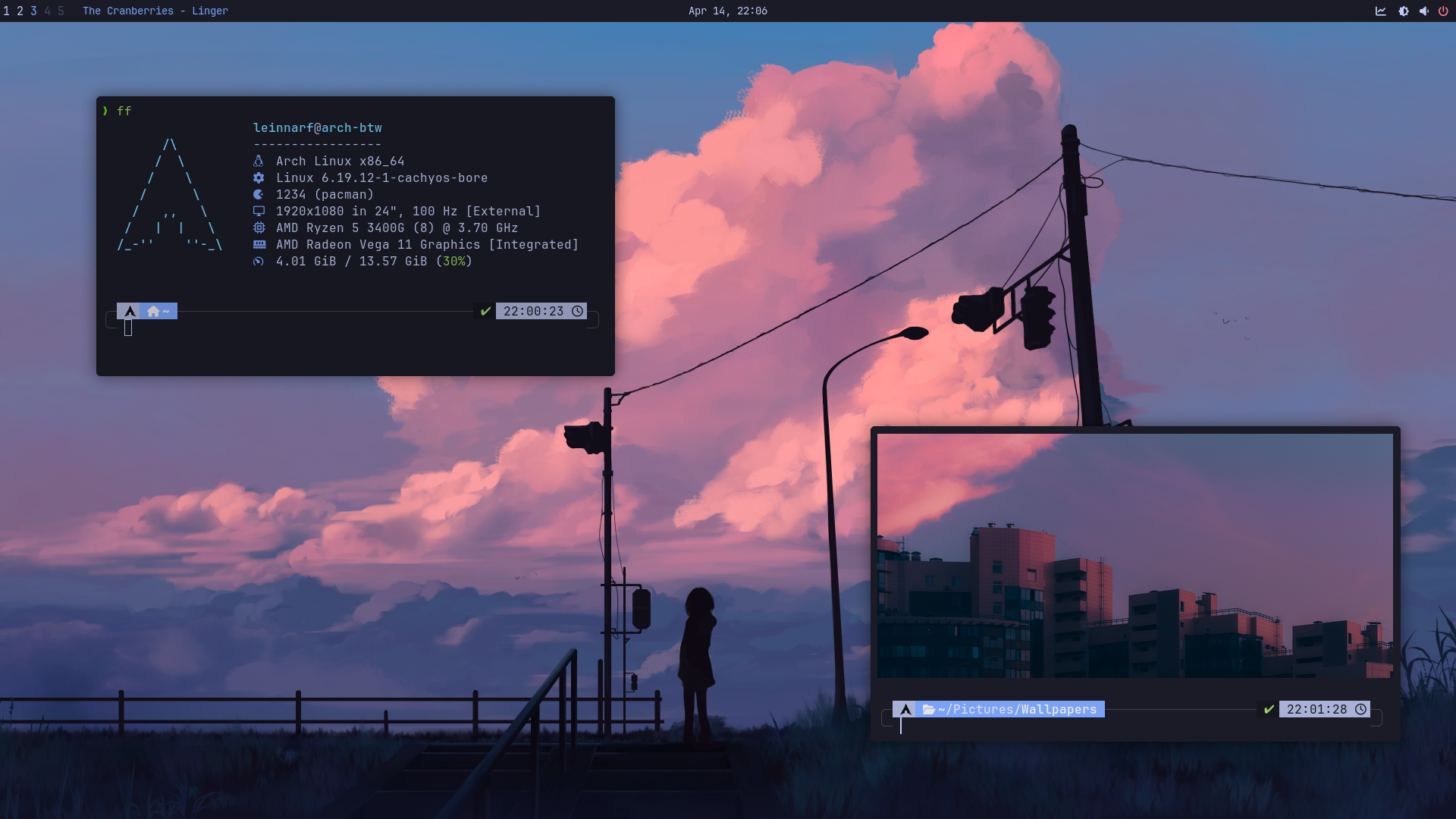This screenshot has height=819, width=1456.
Task: Open the system monitor graph icon
Action: click(x=1381, y=11)
